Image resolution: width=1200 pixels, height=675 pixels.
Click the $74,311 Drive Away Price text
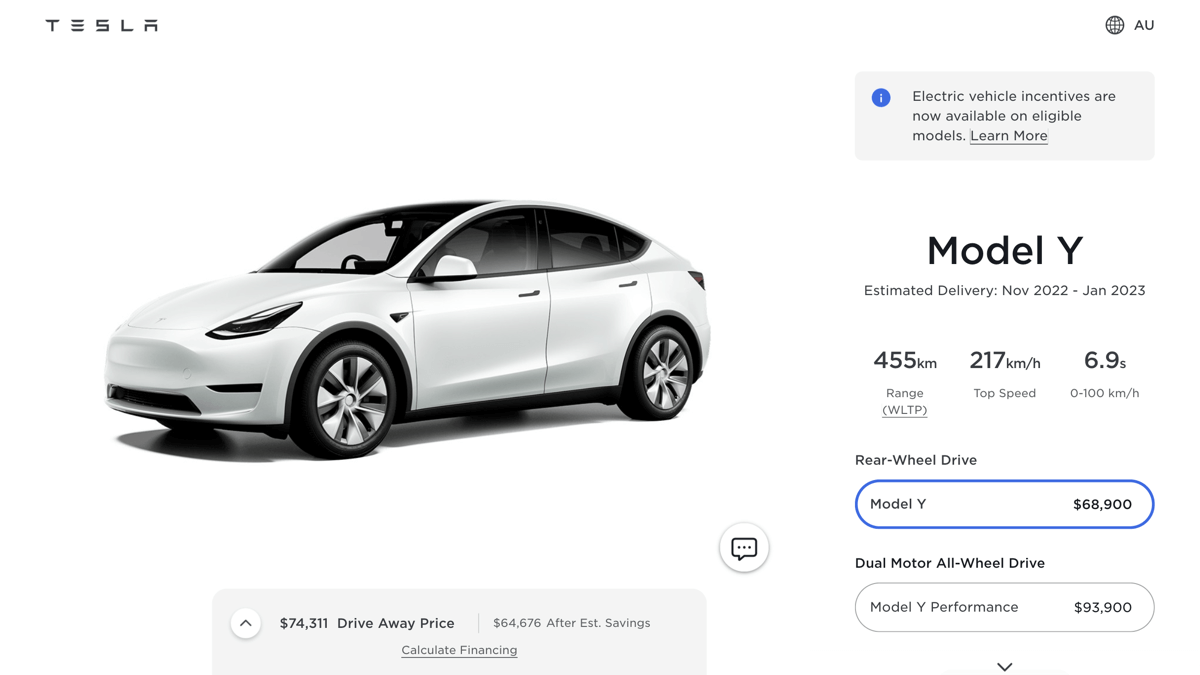[367, 623]
